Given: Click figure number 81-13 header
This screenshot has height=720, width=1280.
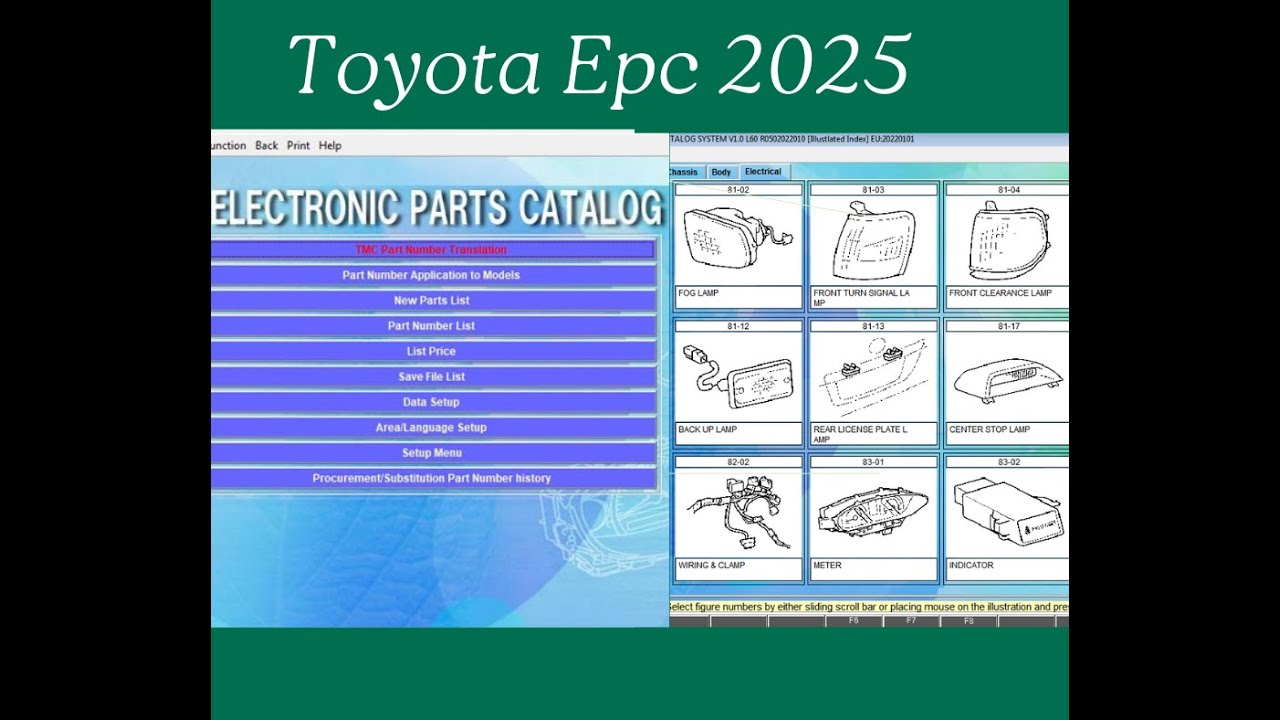Looking at the screenshot, I should (873, 326).
